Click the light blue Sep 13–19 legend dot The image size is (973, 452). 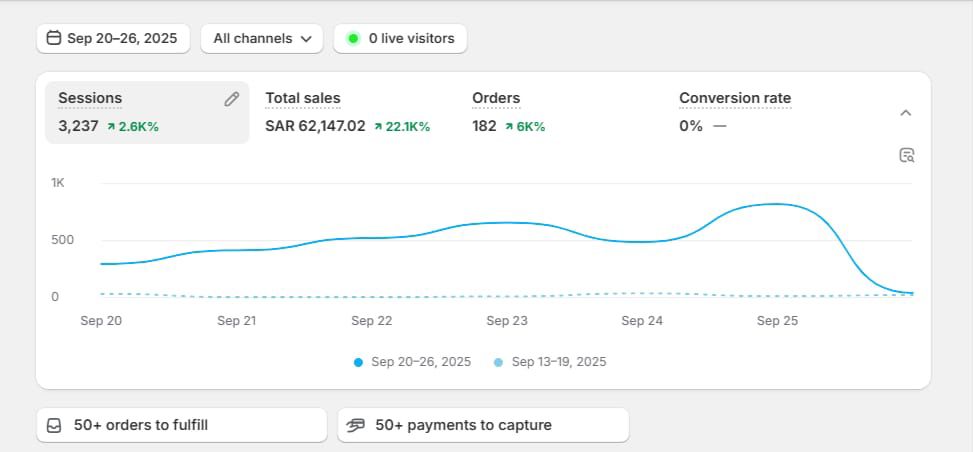(x=499, y=362)
